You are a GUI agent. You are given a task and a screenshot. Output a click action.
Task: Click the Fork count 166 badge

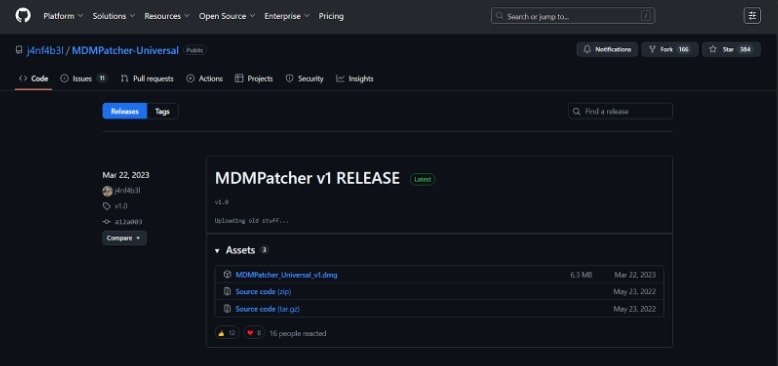point(683,50)
